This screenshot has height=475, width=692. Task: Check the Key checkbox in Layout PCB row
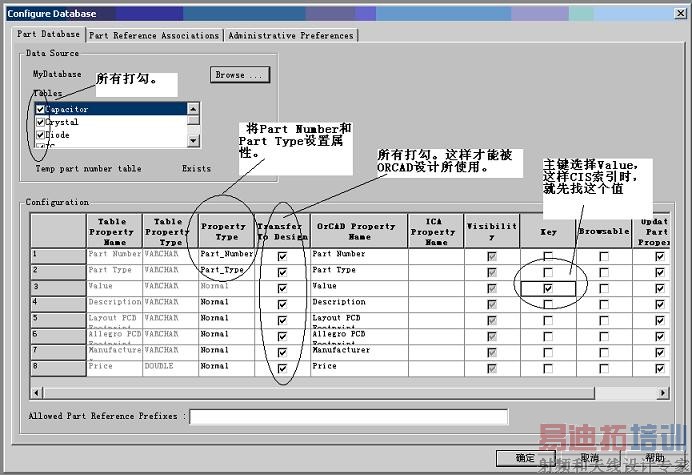click(548, 320)
